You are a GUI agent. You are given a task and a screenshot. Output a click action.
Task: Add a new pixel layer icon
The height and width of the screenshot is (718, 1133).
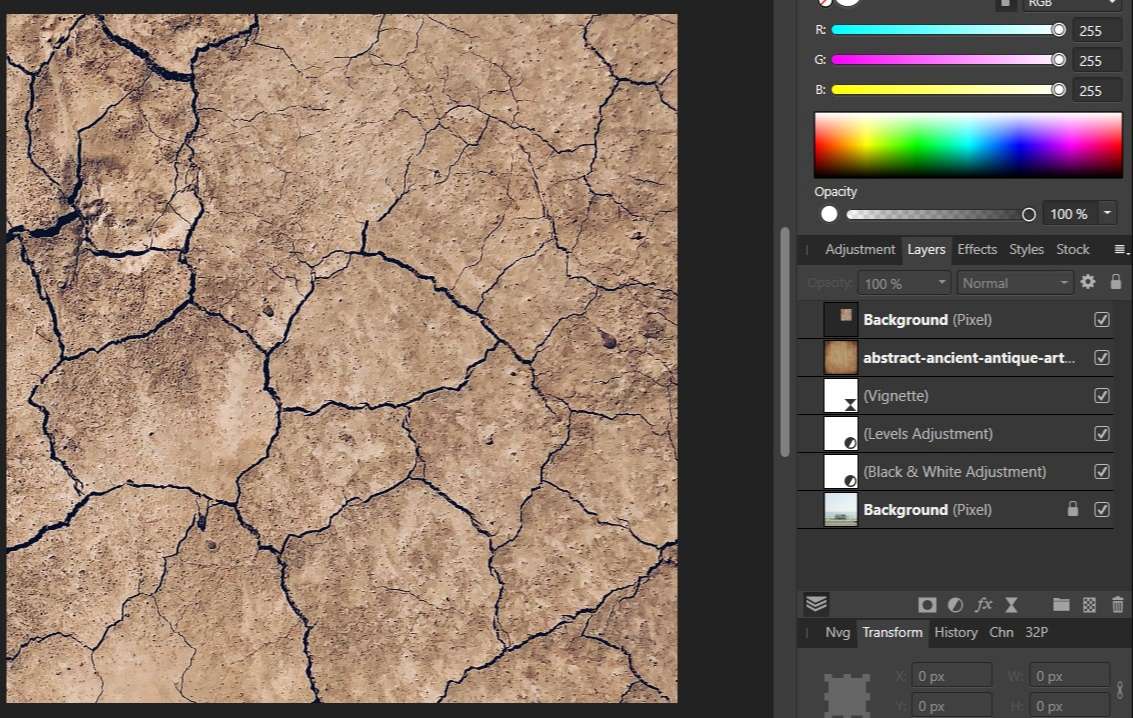(1090, 605)
